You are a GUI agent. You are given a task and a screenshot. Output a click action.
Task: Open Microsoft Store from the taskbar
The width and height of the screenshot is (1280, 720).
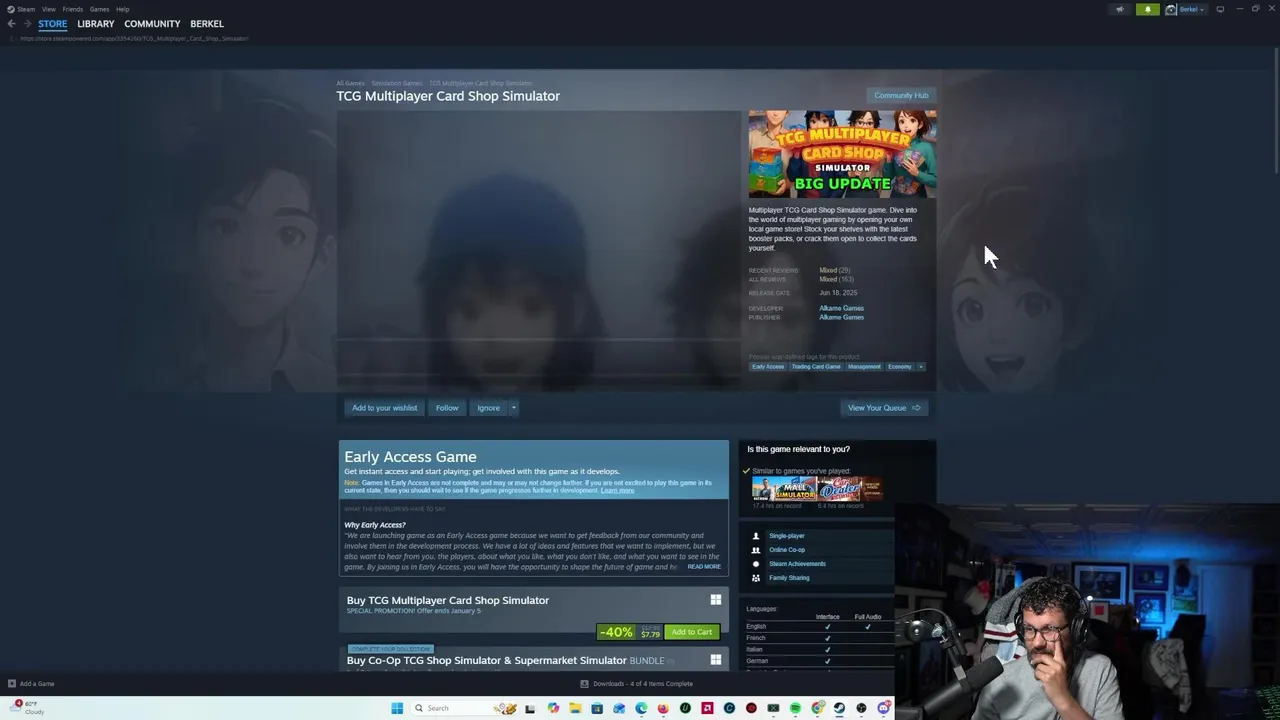(597, 708)
